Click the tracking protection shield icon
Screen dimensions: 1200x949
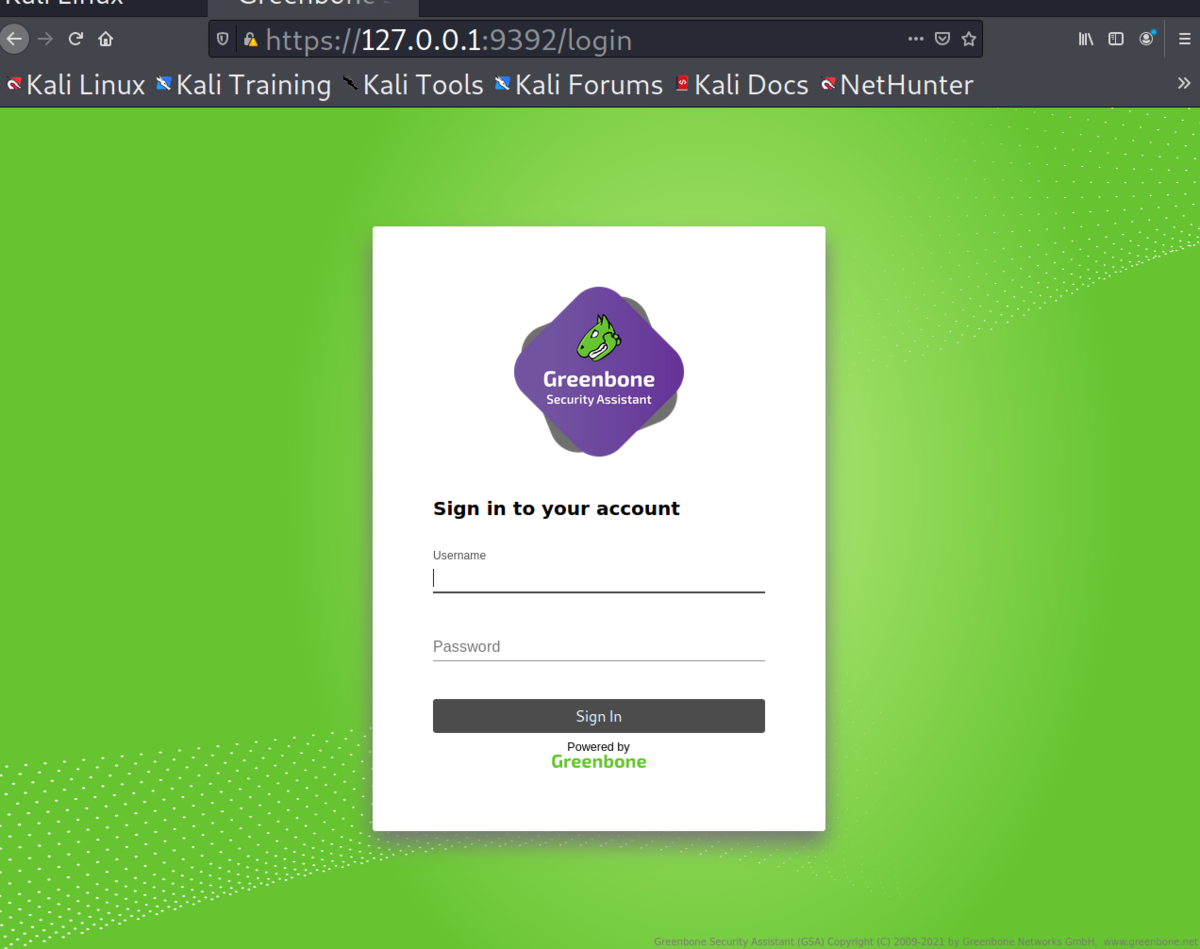pyautogui.click(x=223, y=40)
